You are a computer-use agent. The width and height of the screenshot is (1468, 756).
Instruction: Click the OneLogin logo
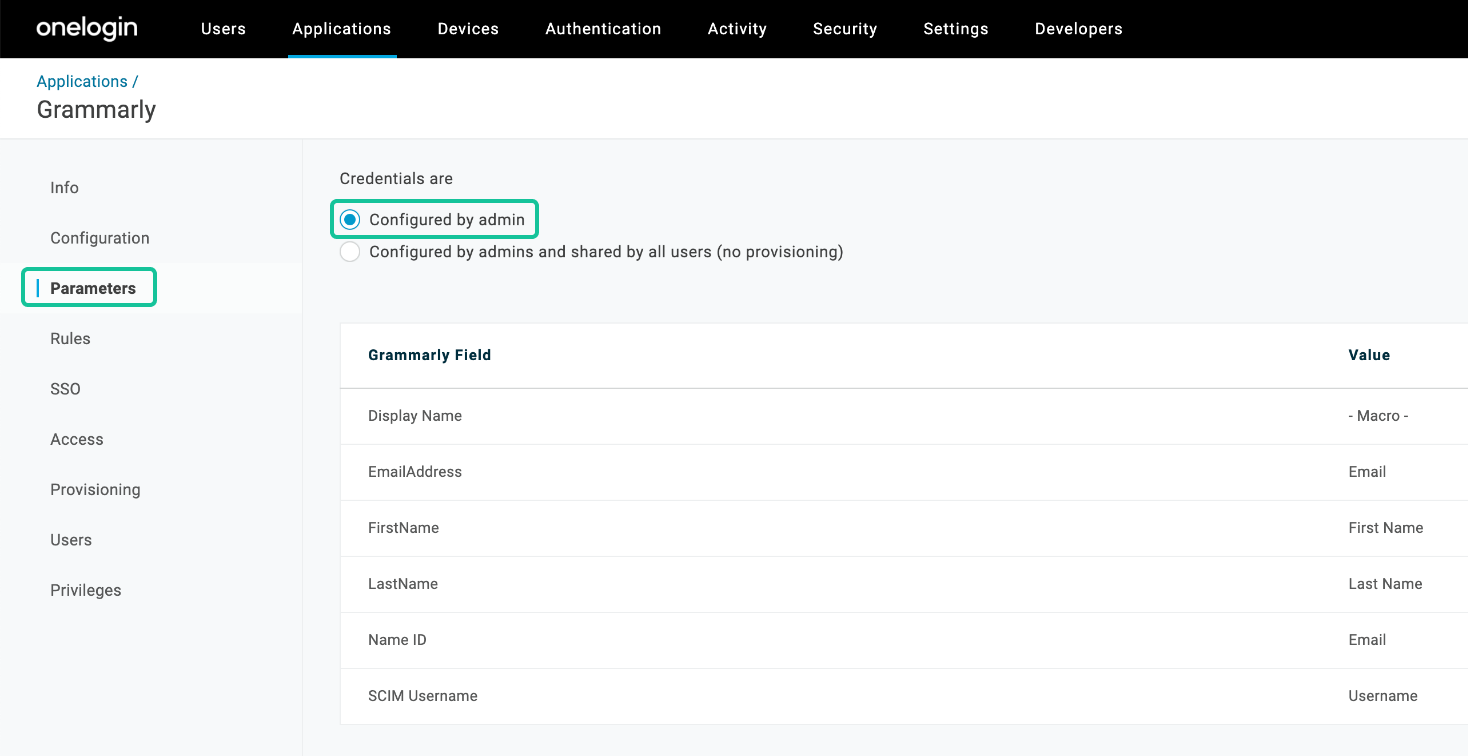(x=87, y=28)
